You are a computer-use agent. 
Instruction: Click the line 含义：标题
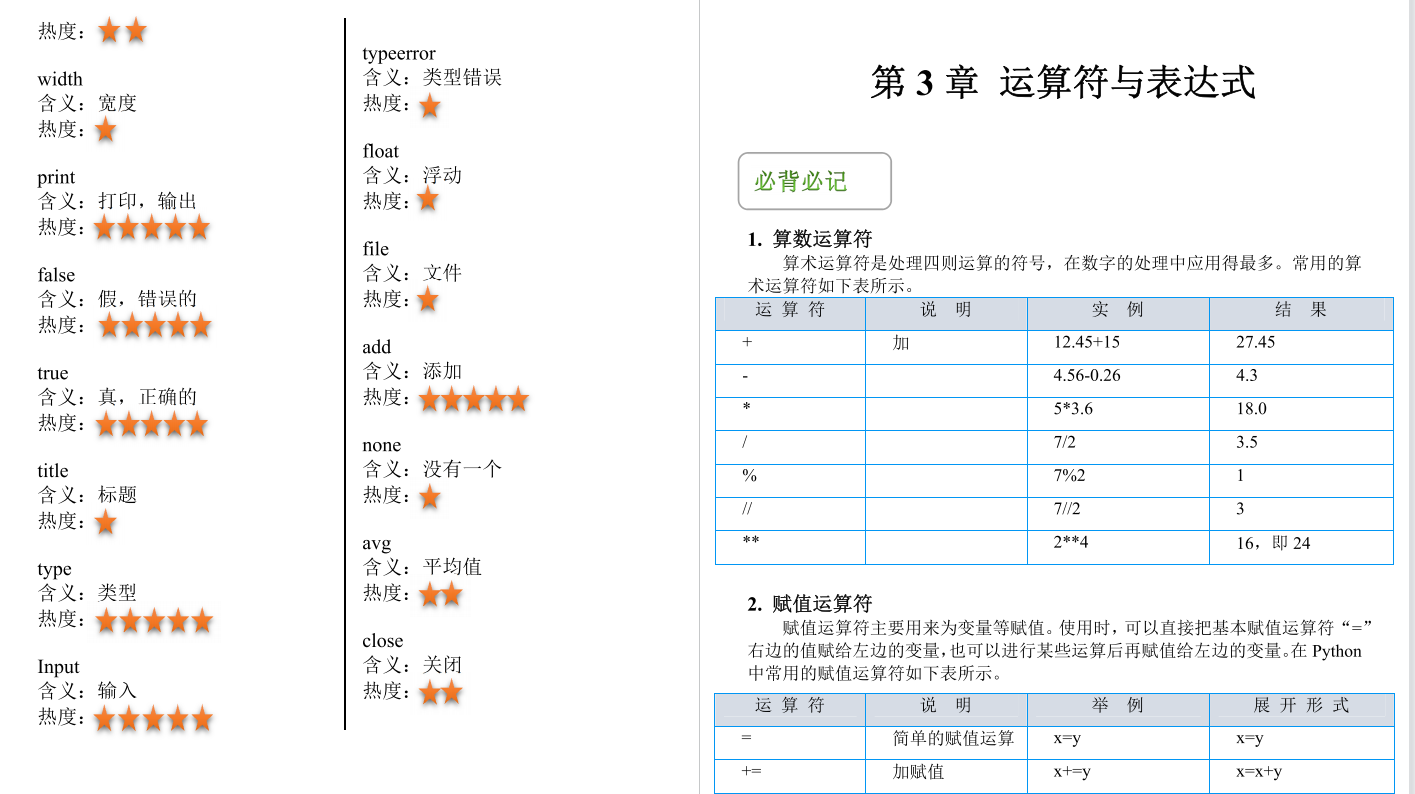pyautogui.click(x=87, y=494)
